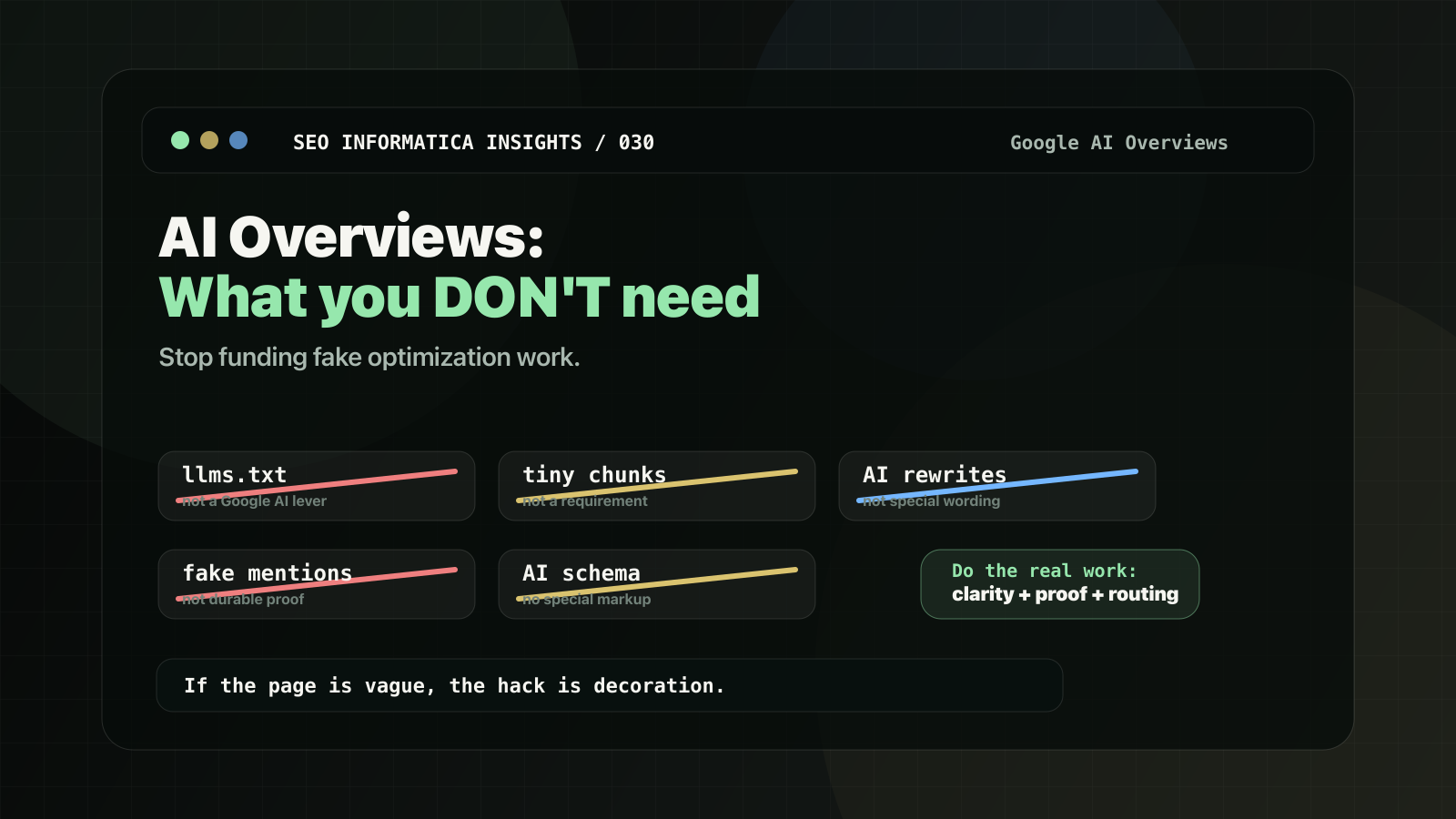Click 'clarity + proof + routing' text
This screenshot has width=1456, height=819.
pyautogui.click(x=1065, y=594)
